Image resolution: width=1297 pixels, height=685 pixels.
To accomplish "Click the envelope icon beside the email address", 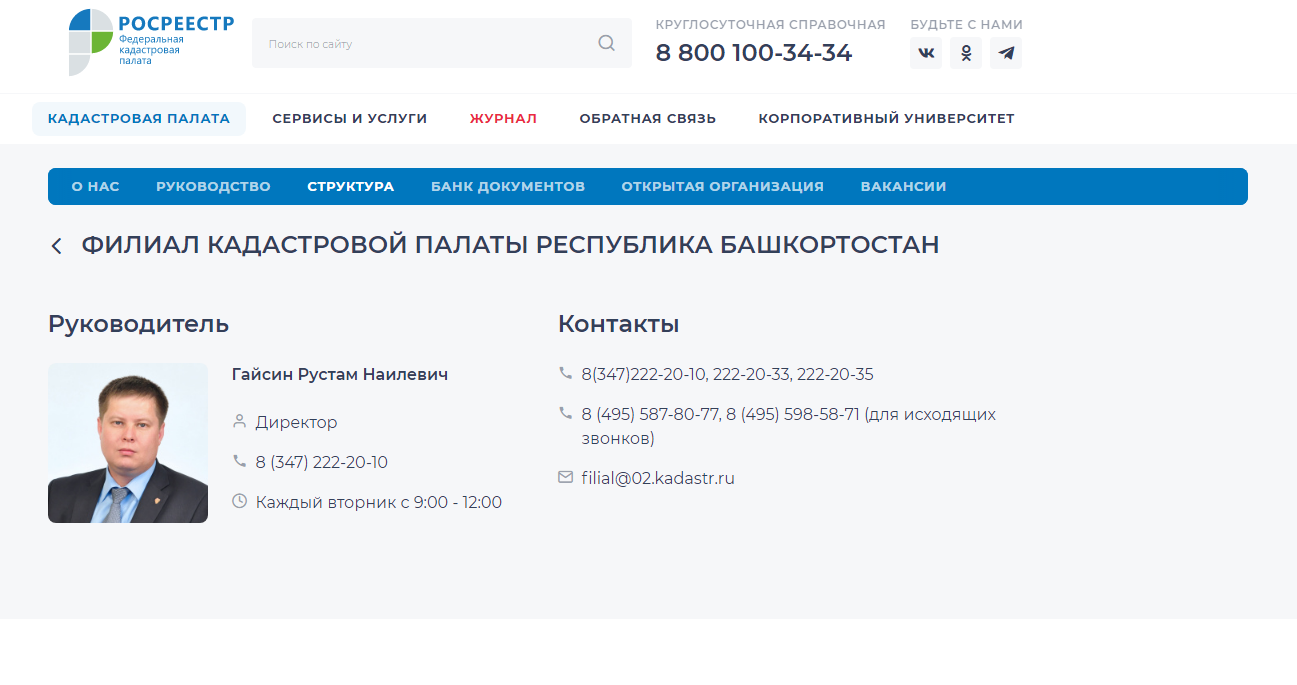I will tap(566, 478).
